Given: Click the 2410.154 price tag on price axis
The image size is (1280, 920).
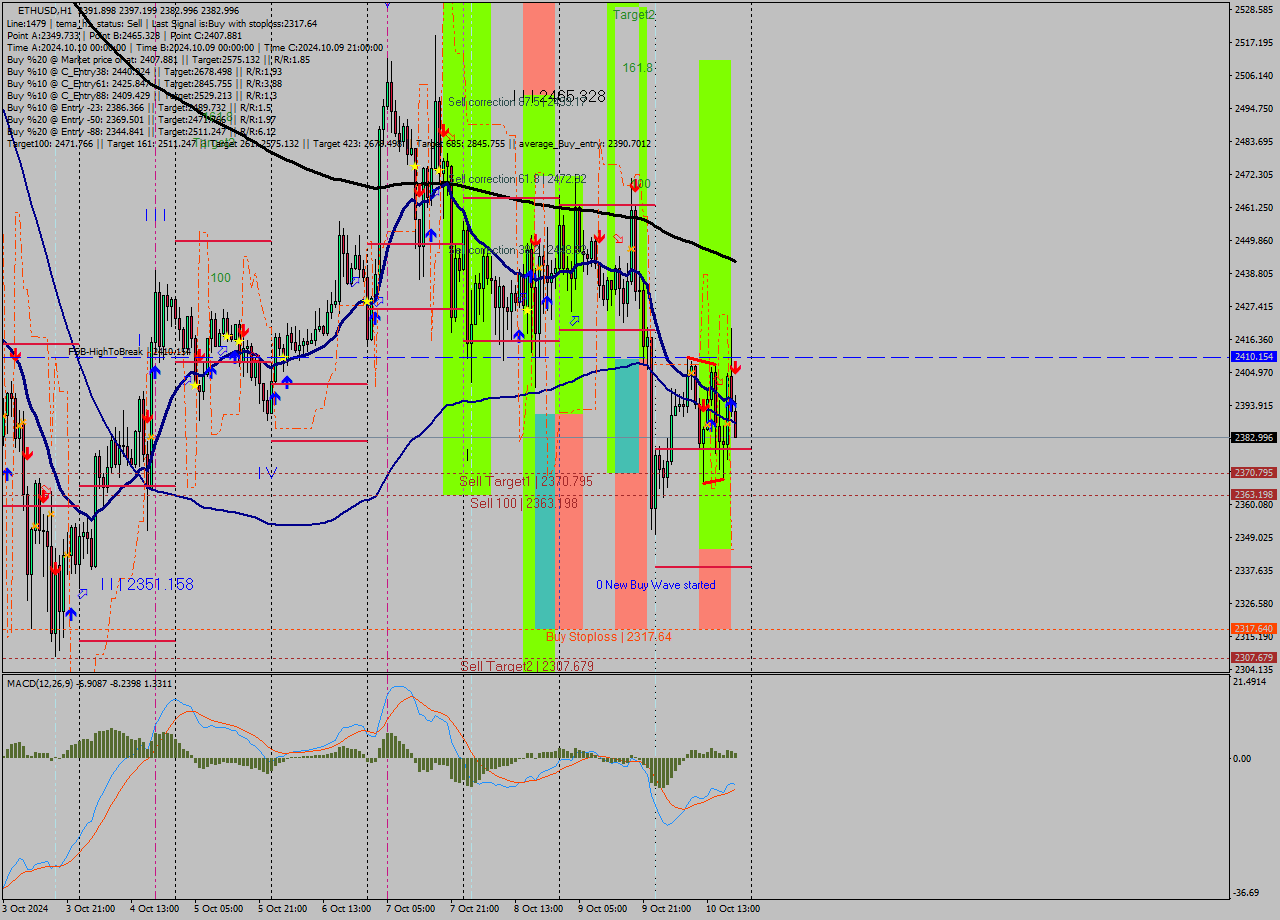Looking at the screenshot, I should click(x=1254, y=357).
